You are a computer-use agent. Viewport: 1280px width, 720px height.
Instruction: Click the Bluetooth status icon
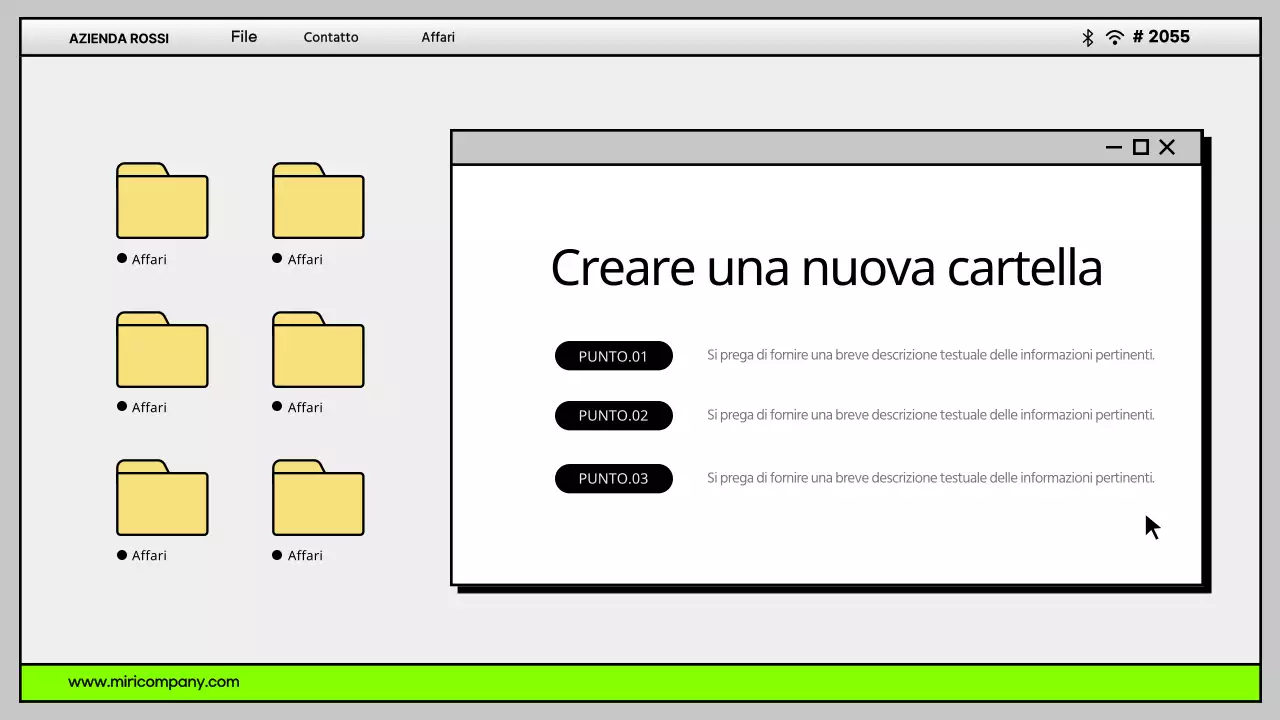click(1087, 37)
